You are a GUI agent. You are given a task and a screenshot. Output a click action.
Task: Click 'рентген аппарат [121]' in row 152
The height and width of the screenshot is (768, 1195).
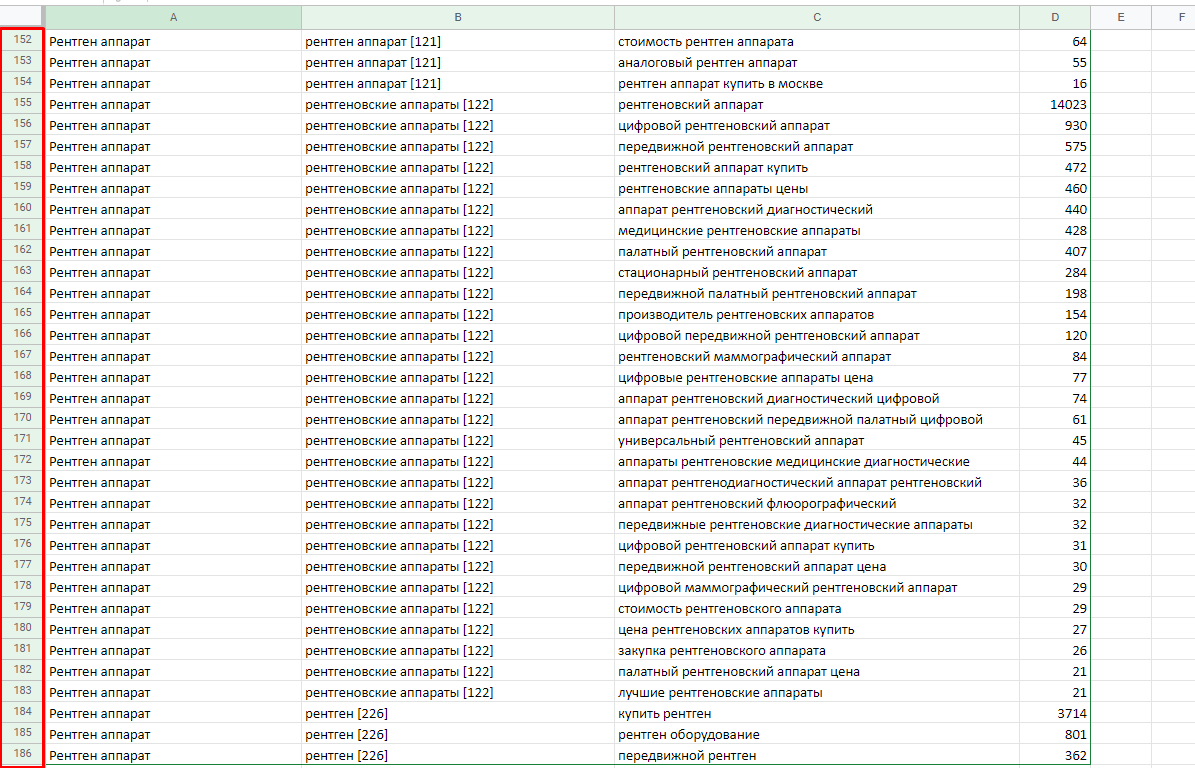pyautogui.click(x=457, y=41)
